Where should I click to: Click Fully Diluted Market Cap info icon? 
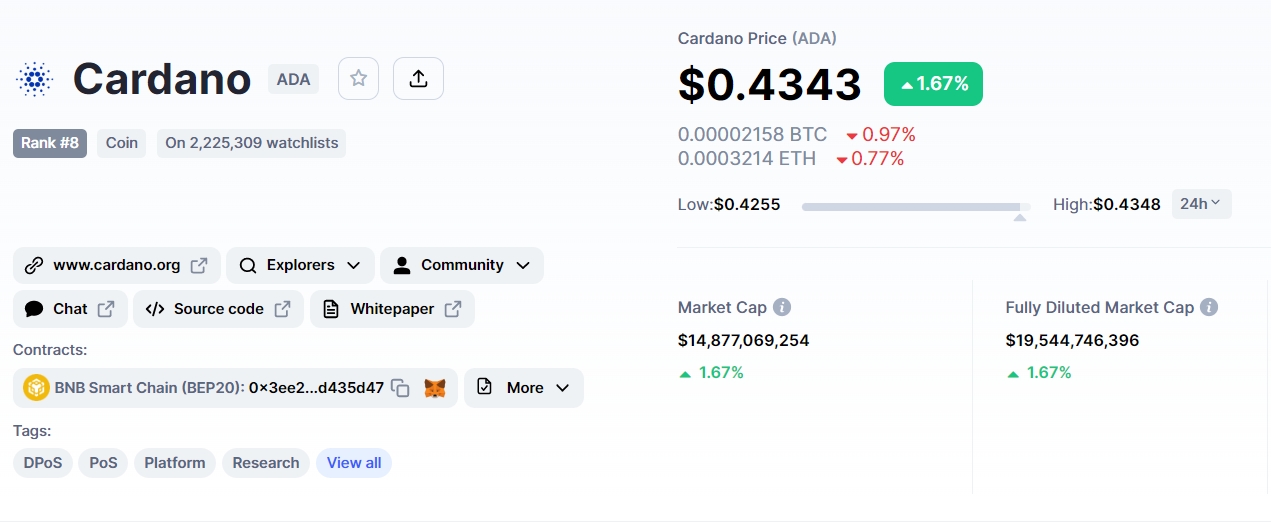coord(1209,308)
